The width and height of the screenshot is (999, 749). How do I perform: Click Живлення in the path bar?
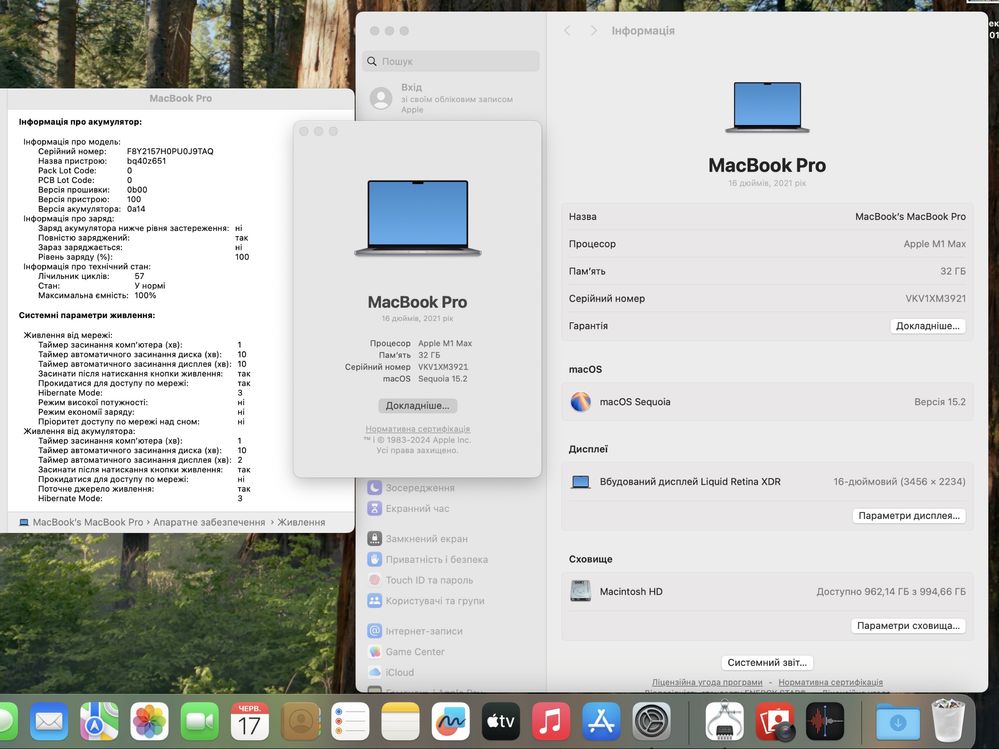(301, 522)
